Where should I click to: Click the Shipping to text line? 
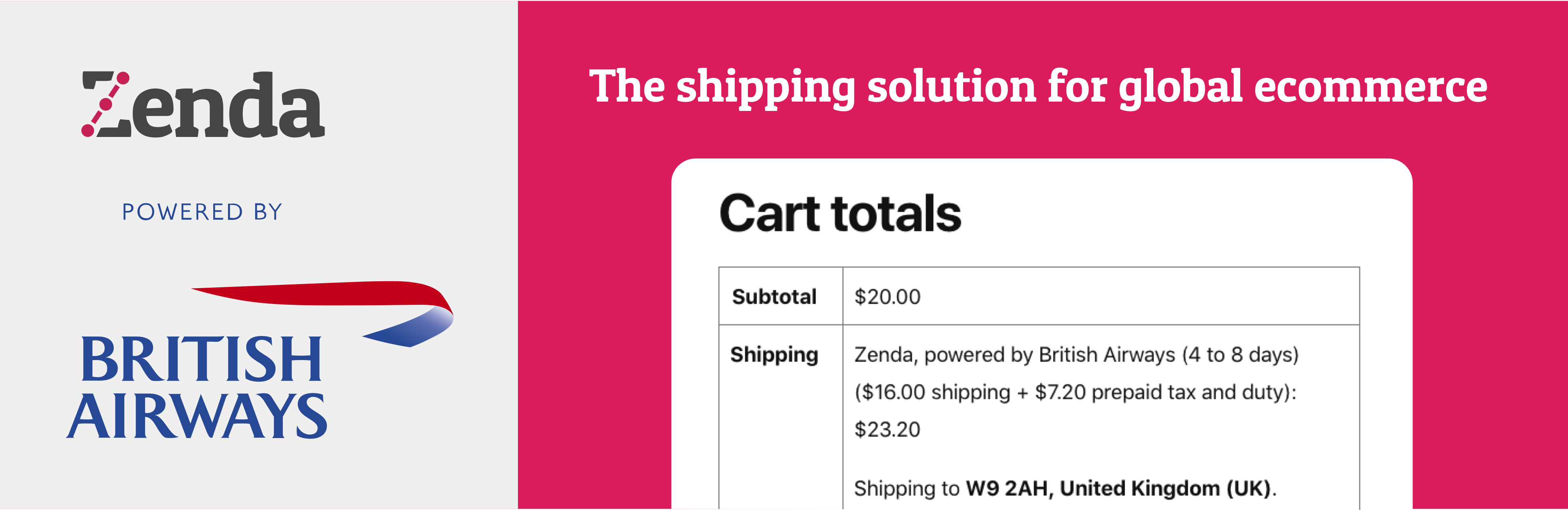click(1065, 488)
